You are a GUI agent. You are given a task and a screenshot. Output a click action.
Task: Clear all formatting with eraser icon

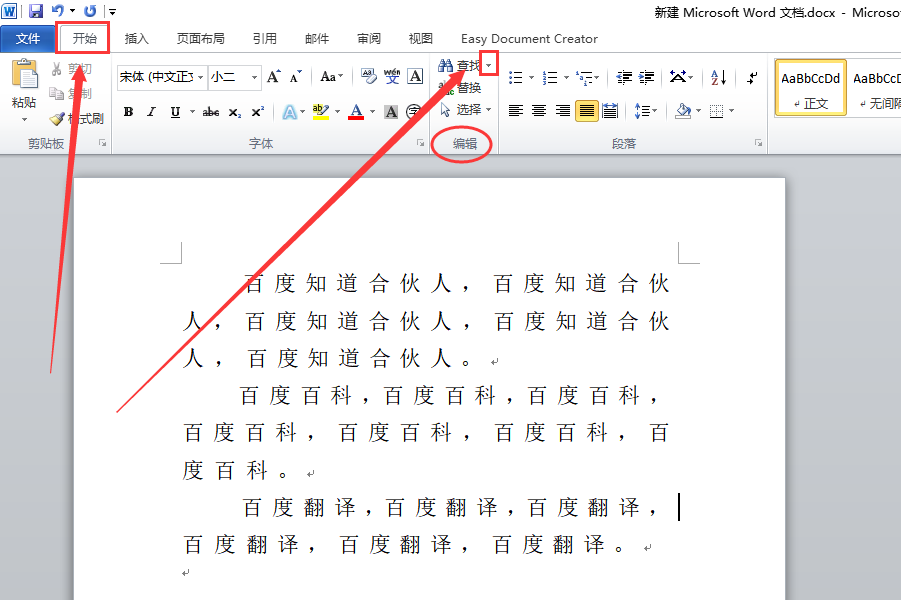[369, 77]
